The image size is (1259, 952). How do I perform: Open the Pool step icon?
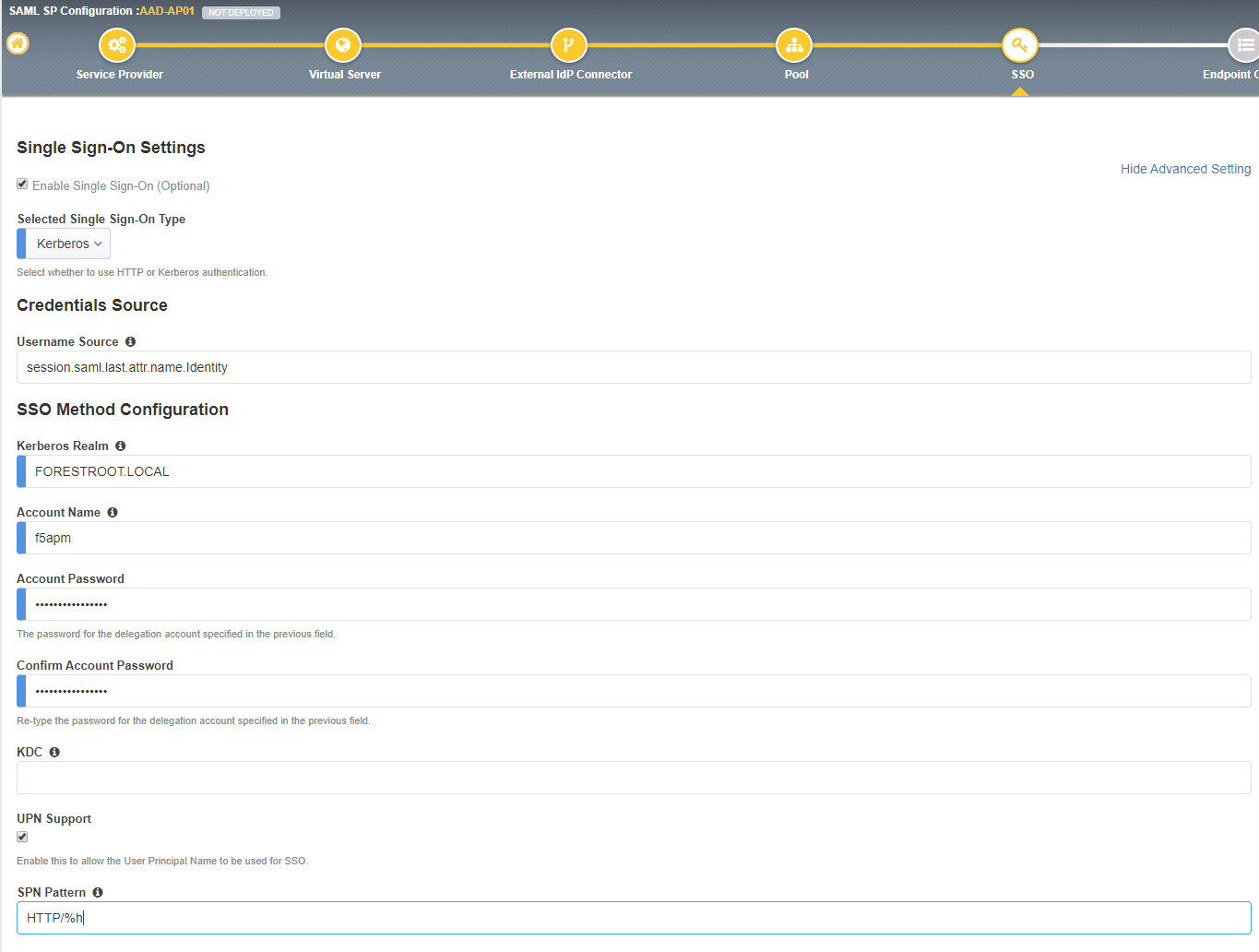794,44
